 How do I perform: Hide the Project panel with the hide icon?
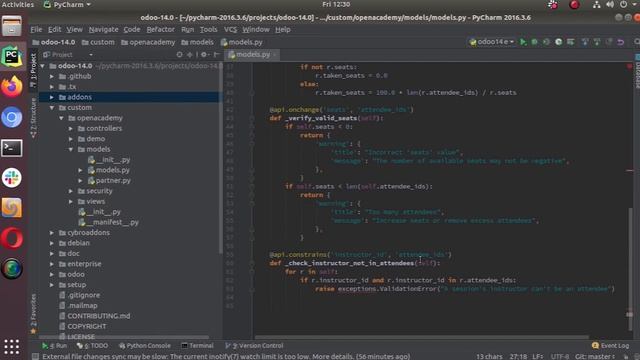[216, 55]
